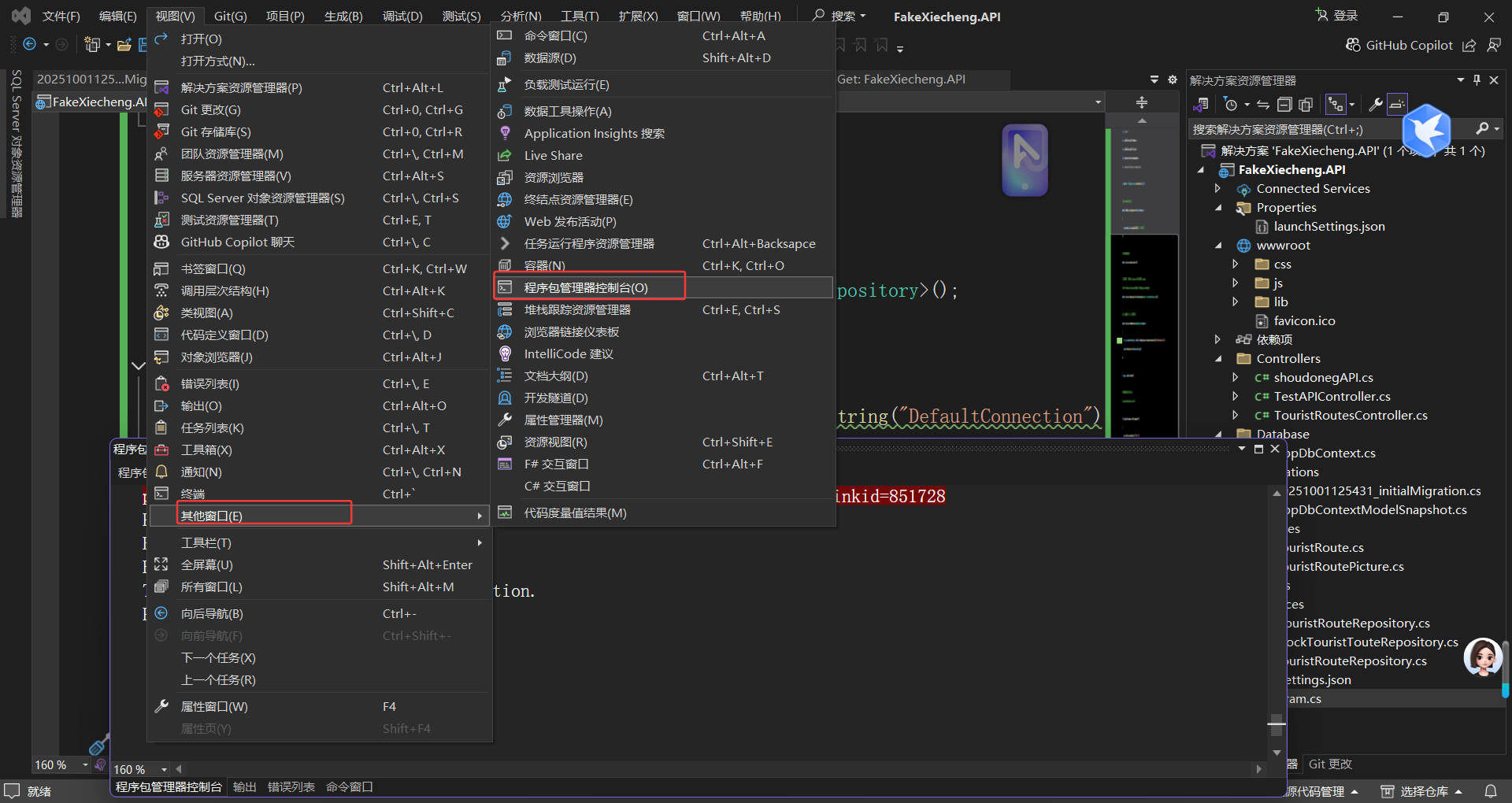1512x803 pixels.
Task: Click the feedback person icon at top right
Action: click(1494, 45)
